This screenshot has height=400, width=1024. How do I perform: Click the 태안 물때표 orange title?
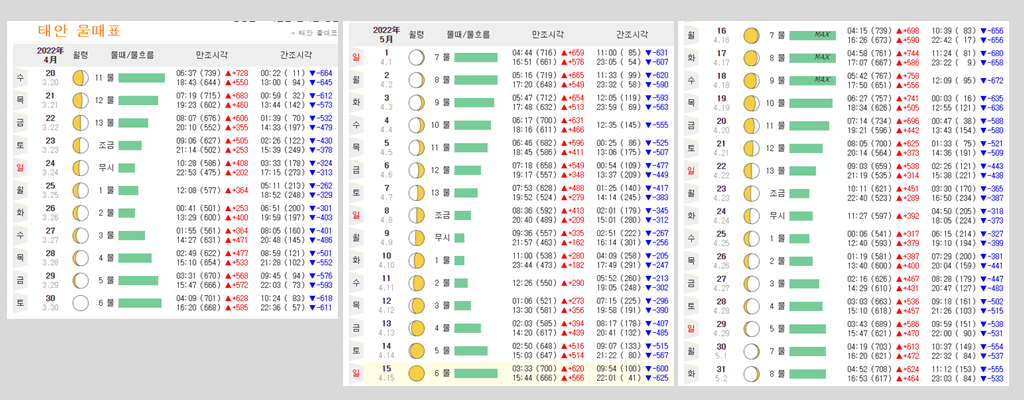[x=79, y=31]
